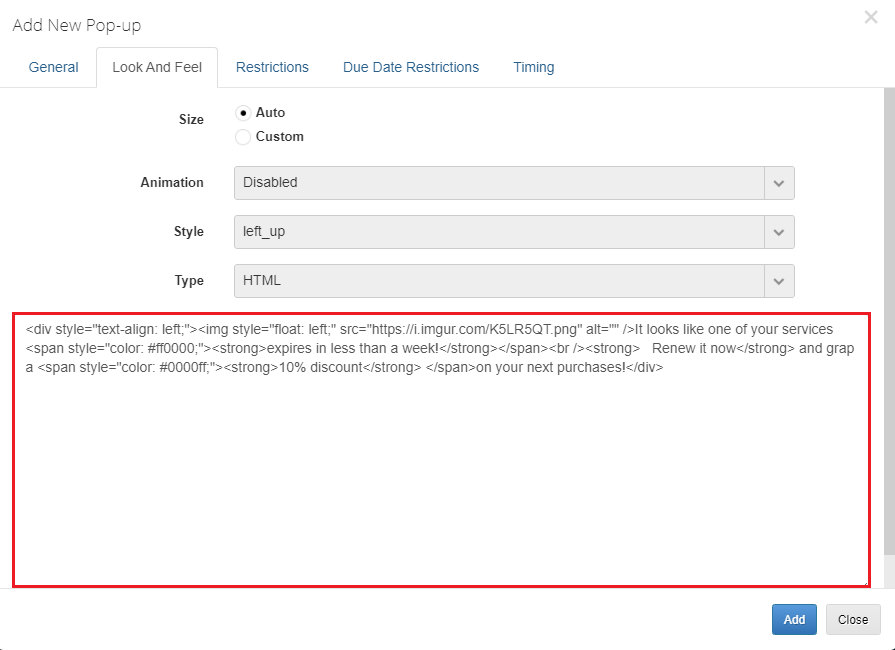Screen dimensions: 895x650
Task: Choose the Custom size radio button
Action: pyautogui.click(x=243, y=137)
